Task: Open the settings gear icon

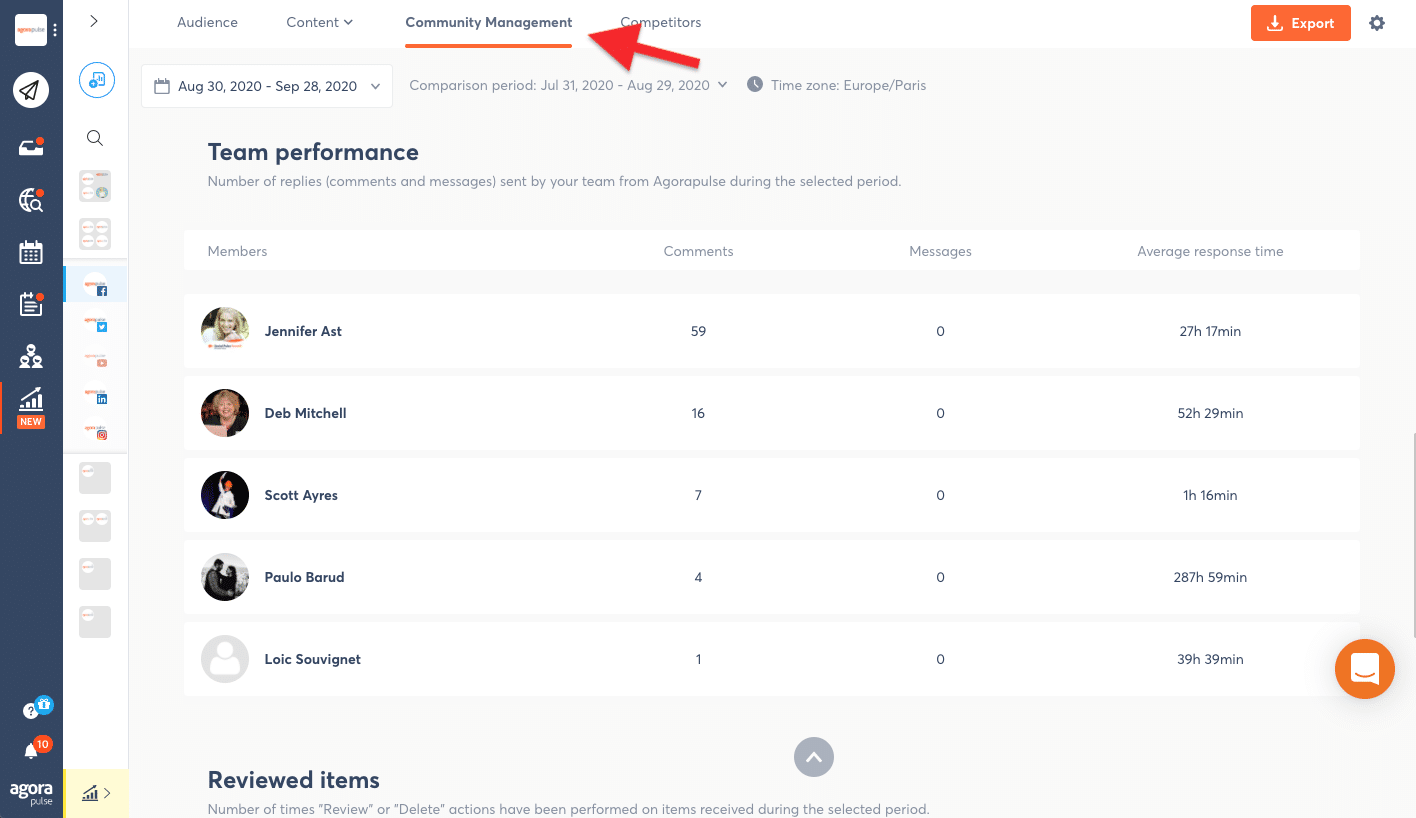Action: click(1377, 23)
